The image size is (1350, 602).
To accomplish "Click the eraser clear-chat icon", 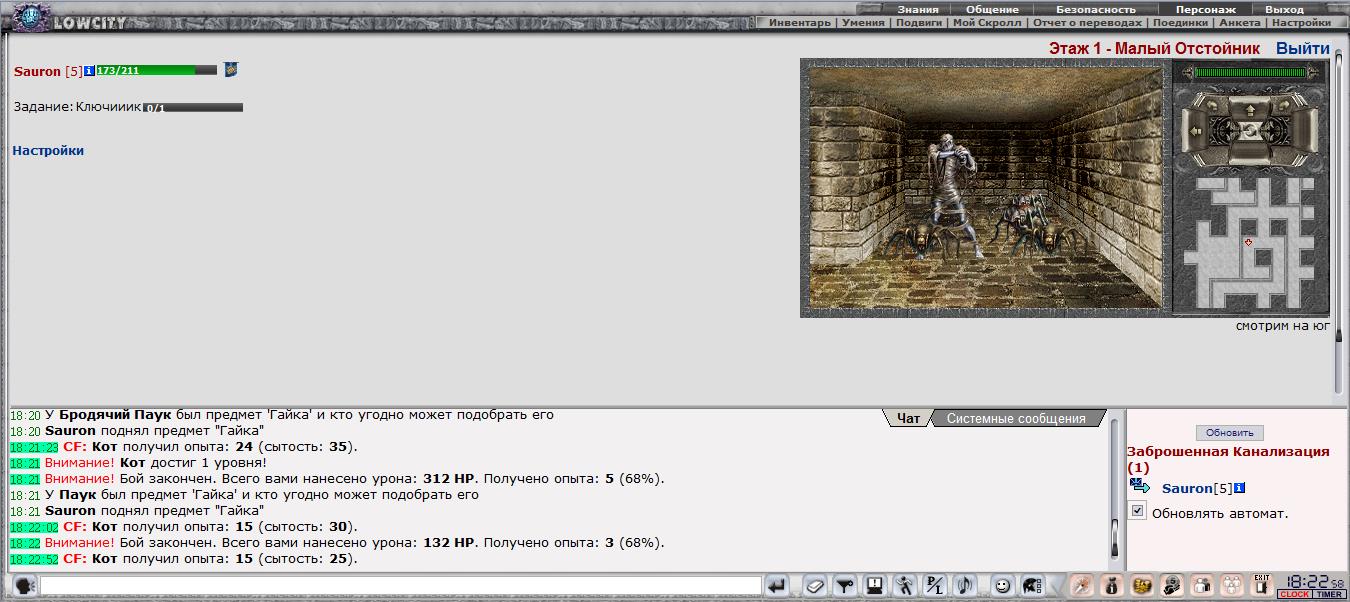I will [815, 586].
